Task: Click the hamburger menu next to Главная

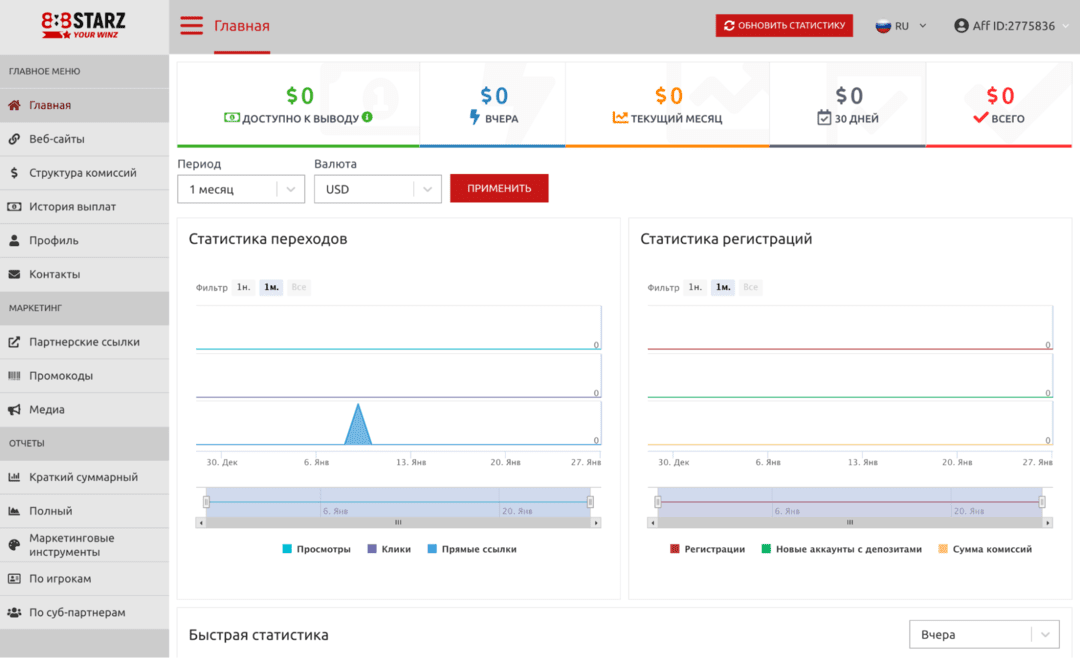Action: point(191,26)
